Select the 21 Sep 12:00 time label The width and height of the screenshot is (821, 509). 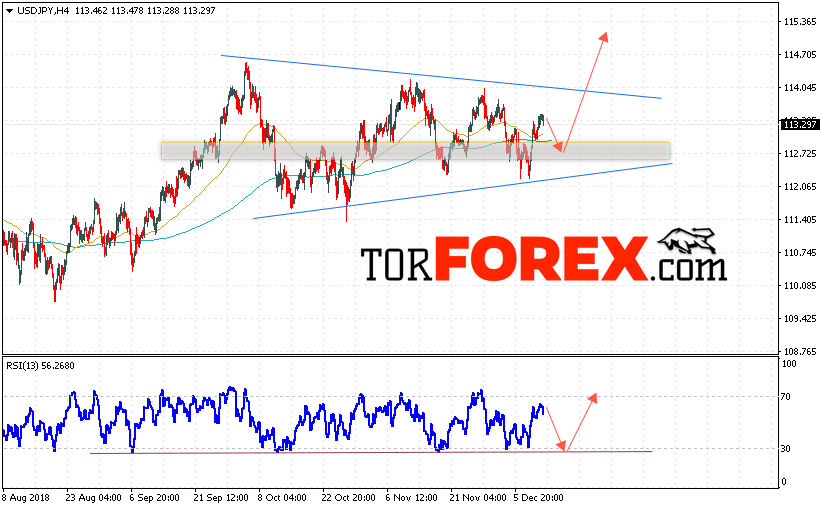(221, 497)
